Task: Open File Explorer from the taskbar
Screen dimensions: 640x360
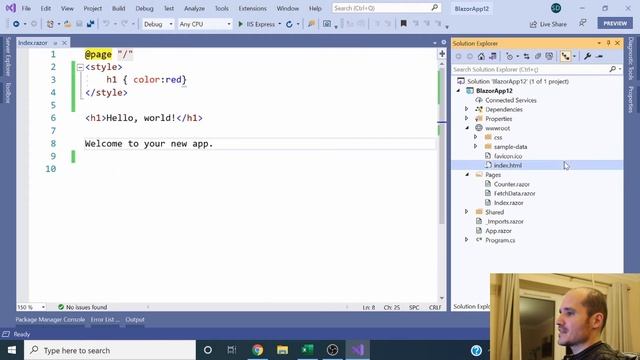Action: click(x=282, y=350)
